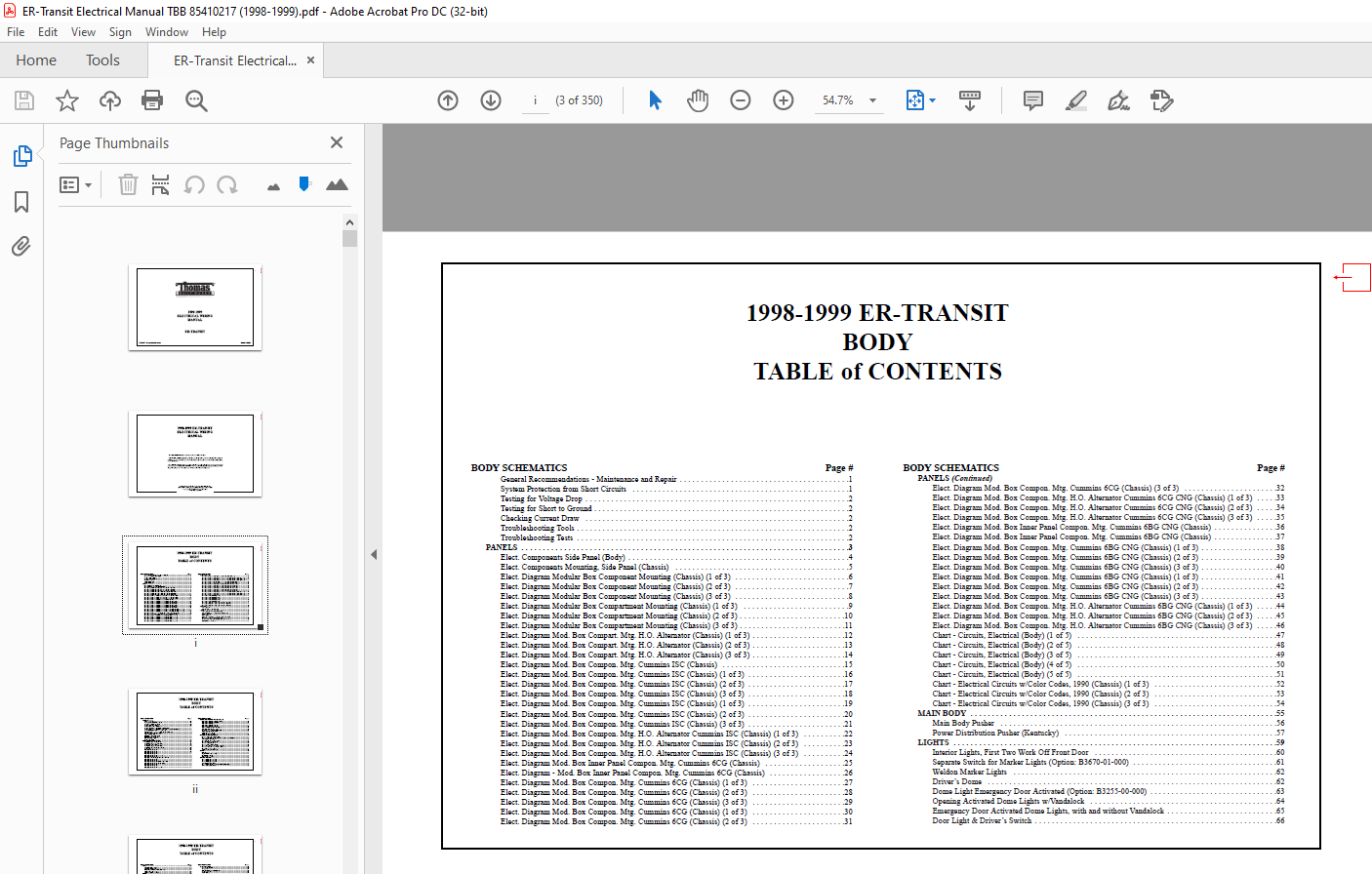Close the ER-Transit Electrical document tab

click(x=310, y=60)
